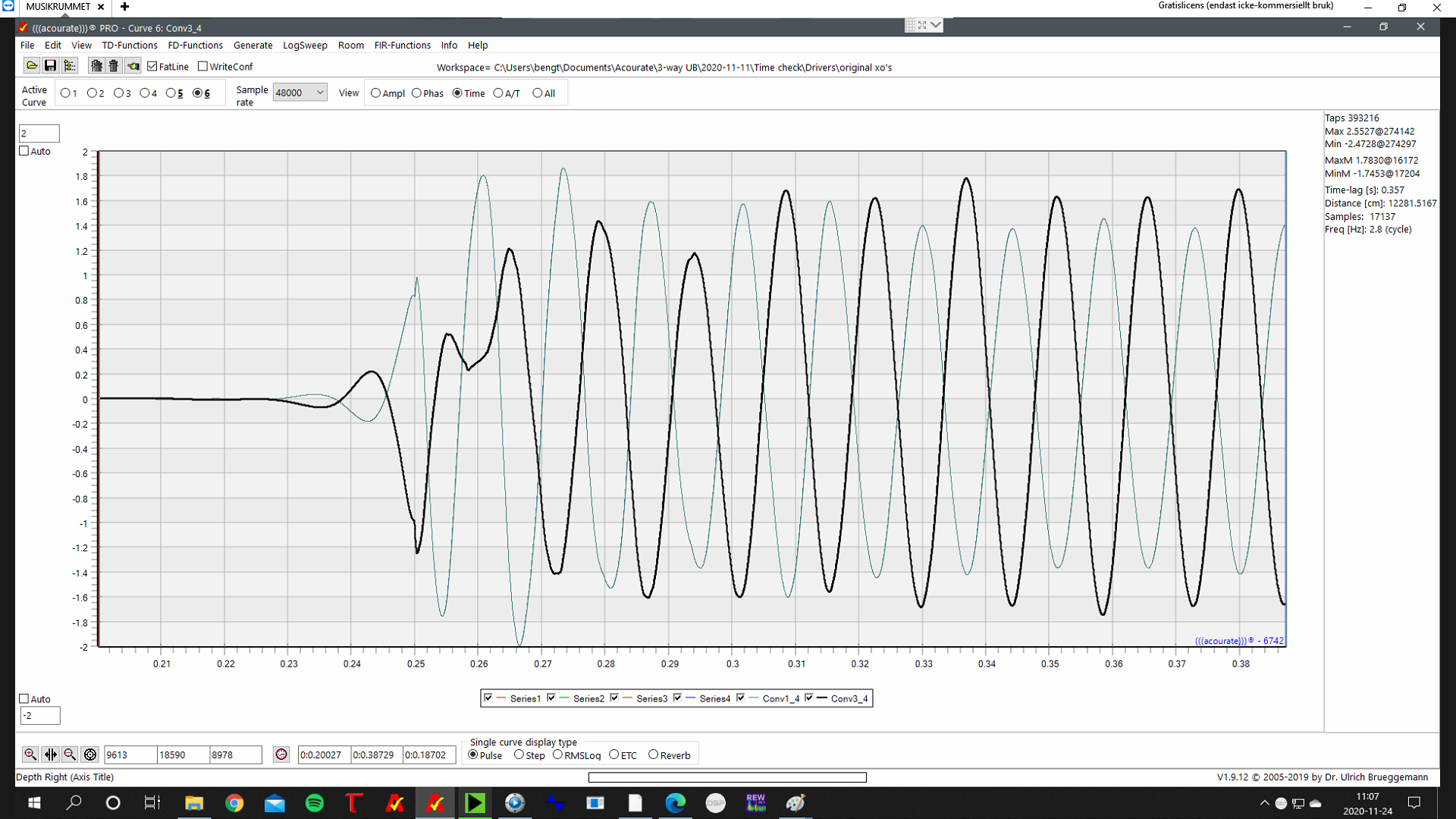Switch view to Phas

point(416,93)
